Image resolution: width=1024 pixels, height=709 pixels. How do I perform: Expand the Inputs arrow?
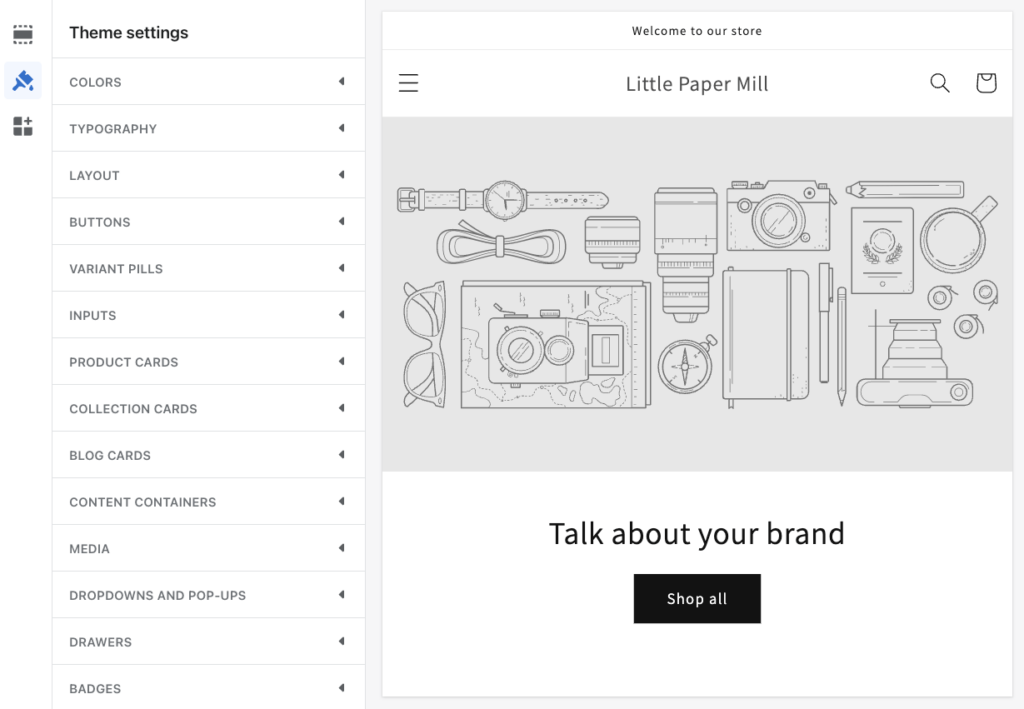(x=342, y=315)
